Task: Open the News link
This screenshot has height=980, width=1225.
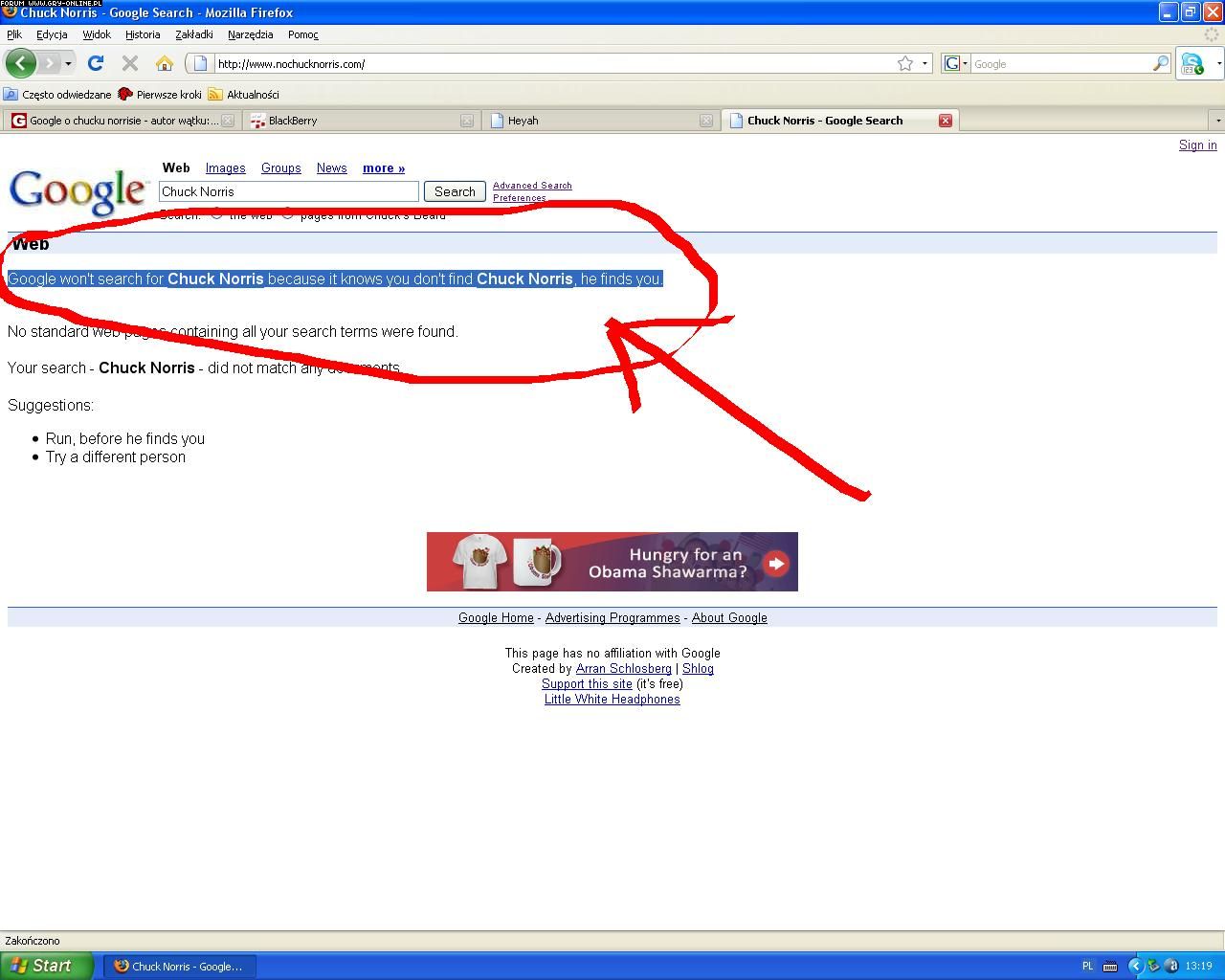Action: (x=332, y=167)
